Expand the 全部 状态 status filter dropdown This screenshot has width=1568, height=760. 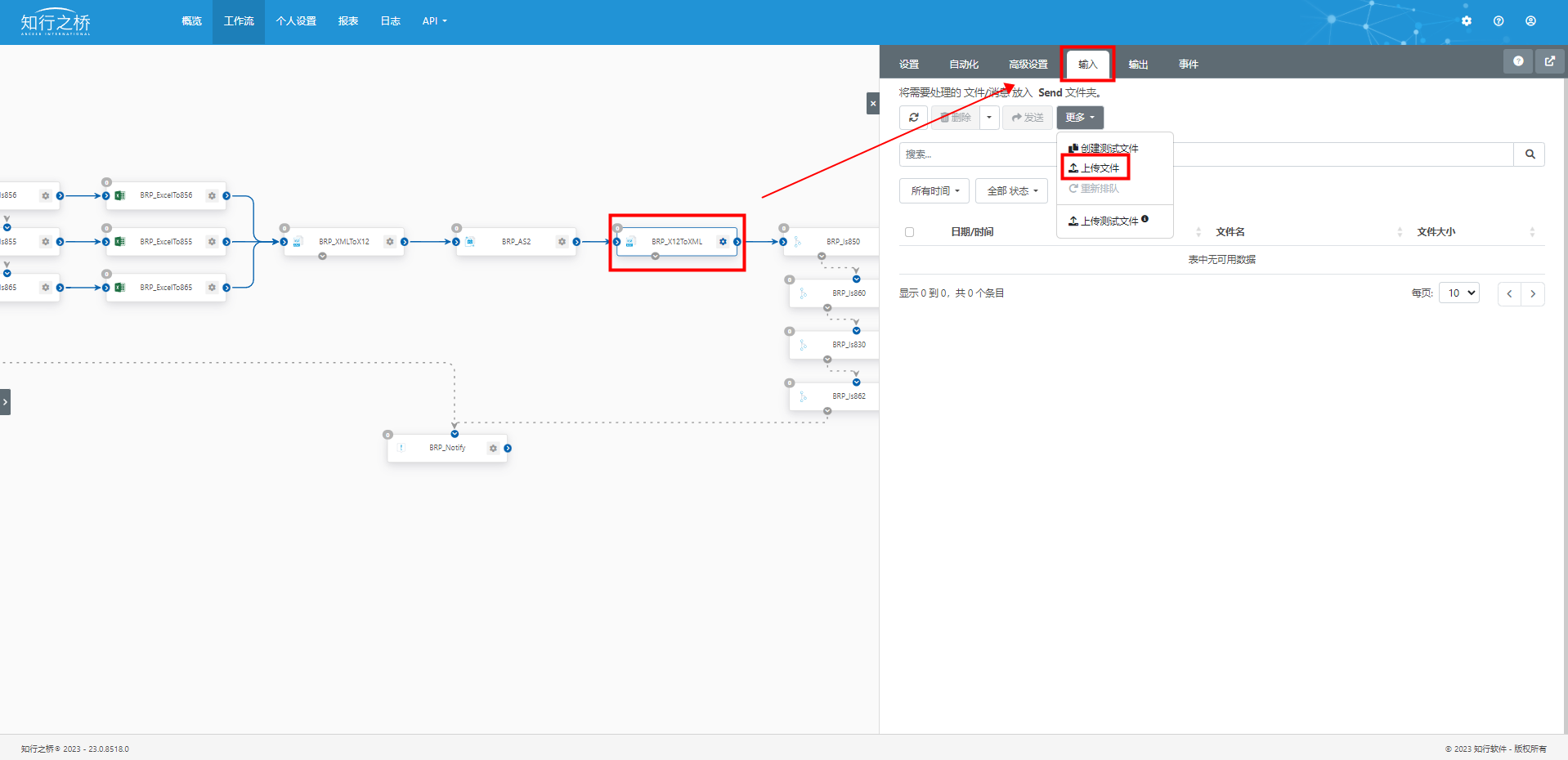pyautogui.click(x=1011, y=191)
